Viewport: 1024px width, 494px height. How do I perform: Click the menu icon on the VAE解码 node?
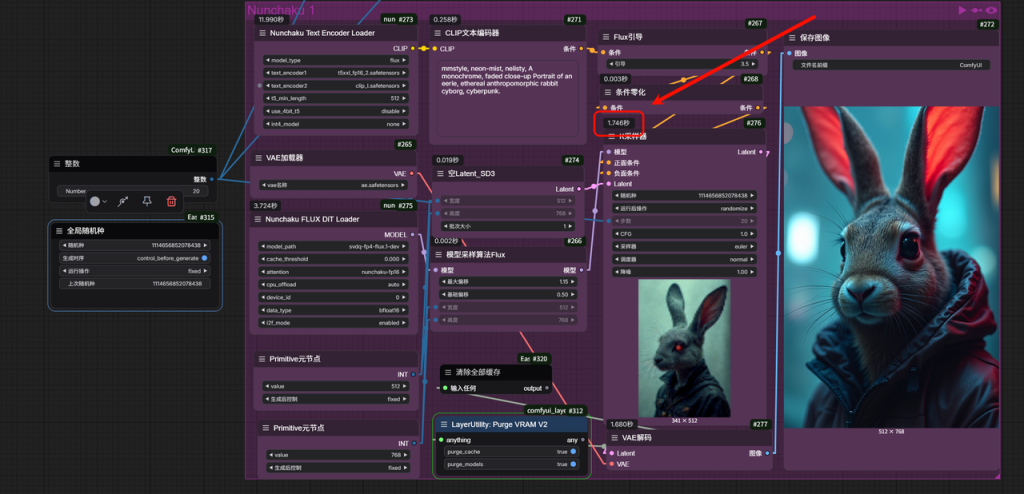tap(614, 438)
